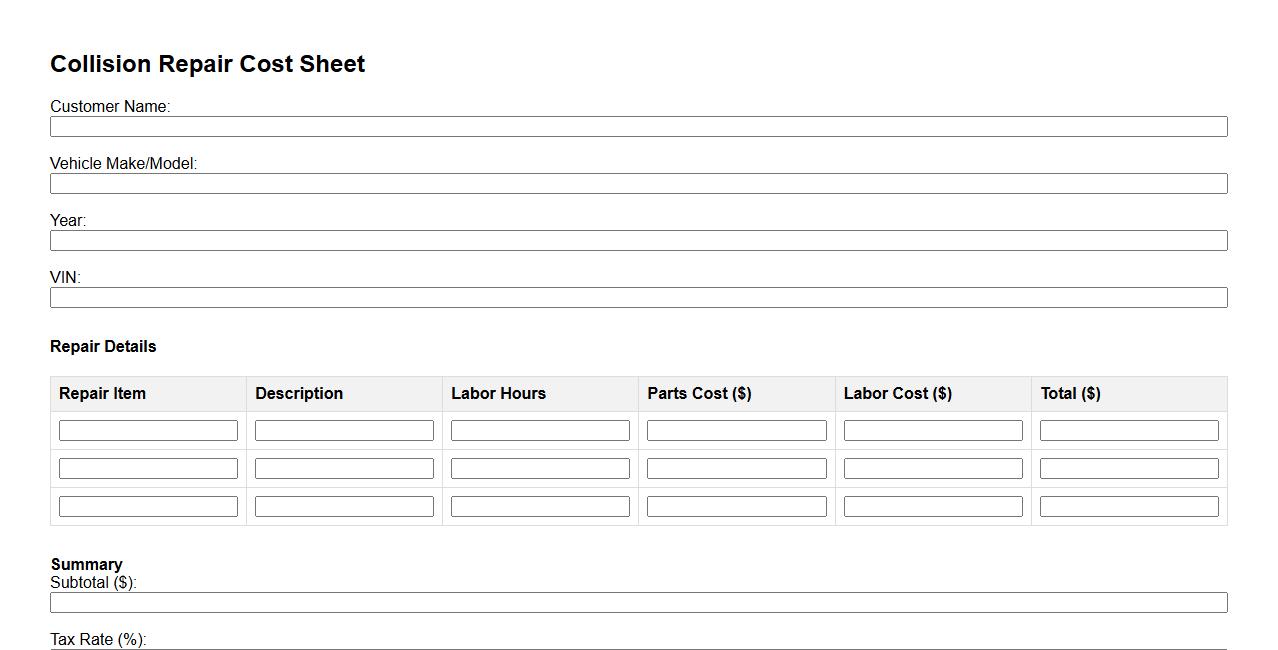Focus second row Description field

(x=344, y=468)
